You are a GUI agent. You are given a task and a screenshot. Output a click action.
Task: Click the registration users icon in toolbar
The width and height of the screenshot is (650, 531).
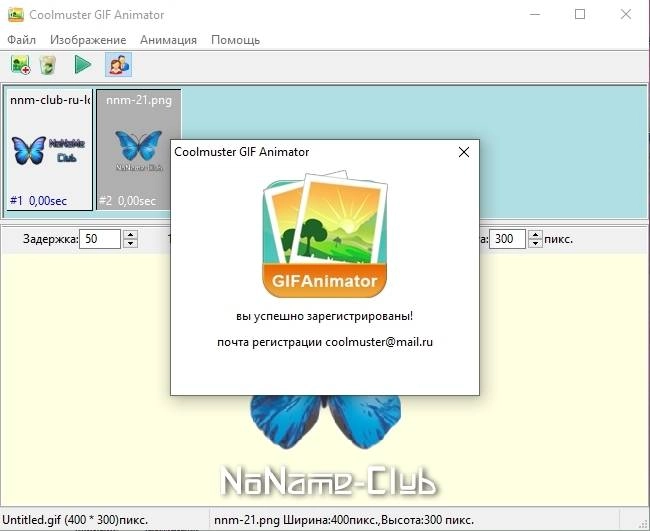click(x=119, y=65)
